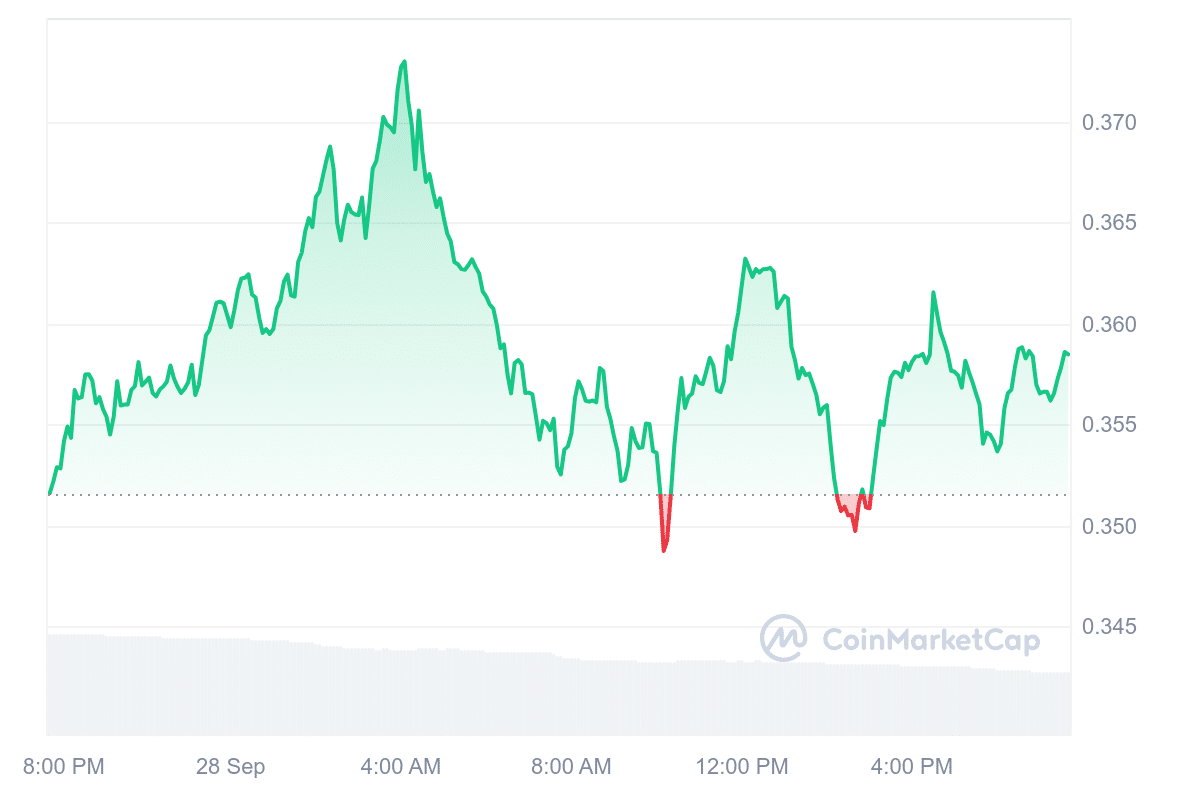Image resolution: width=1200 pixels, height=800 pixels.
Task: Click the 0.365 price axis label
Action: (1109, 223)
